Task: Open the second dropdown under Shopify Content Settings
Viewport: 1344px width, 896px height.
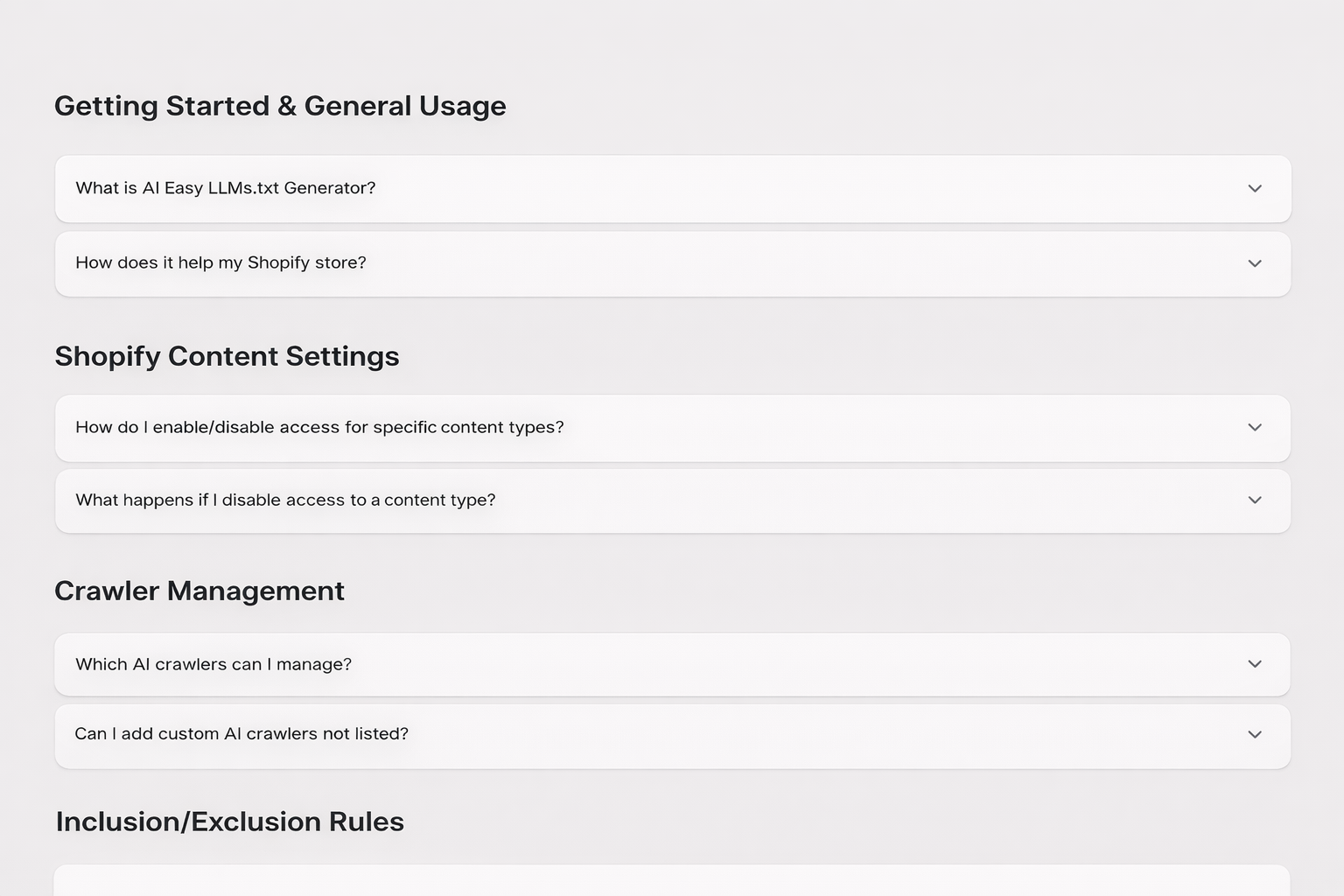Action: (672, 500)
